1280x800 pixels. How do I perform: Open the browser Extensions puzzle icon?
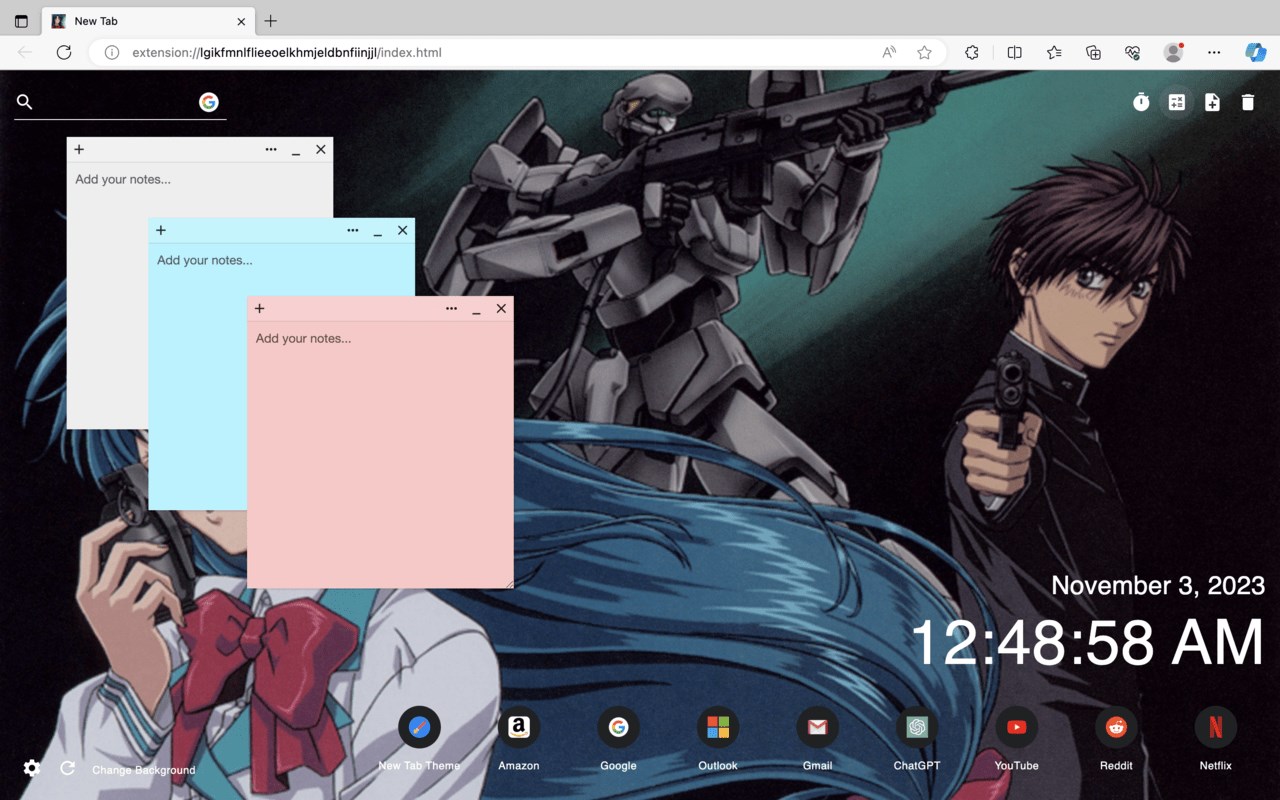(972, 52)
